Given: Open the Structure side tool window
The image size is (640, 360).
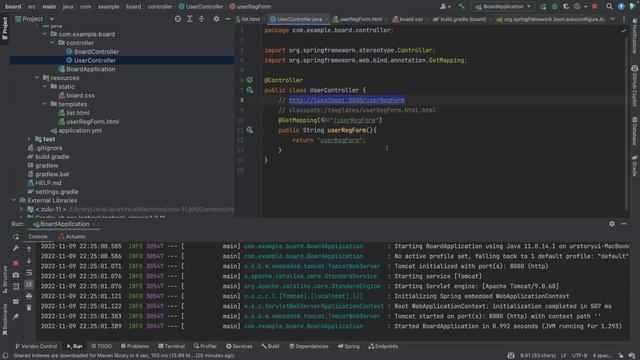Looking at the screenshot, I should pos(5,280).
